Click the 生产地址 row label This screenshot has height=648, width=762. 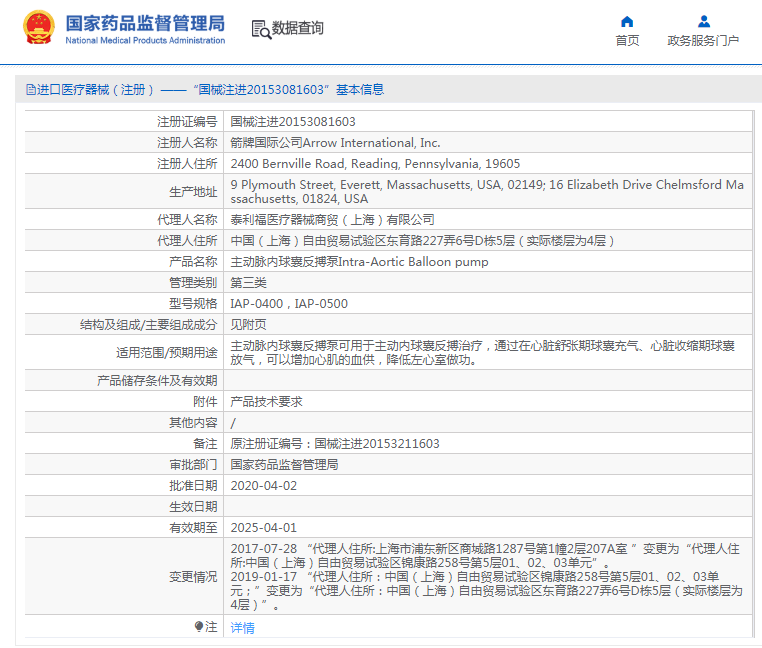click(x=193, y=192)
